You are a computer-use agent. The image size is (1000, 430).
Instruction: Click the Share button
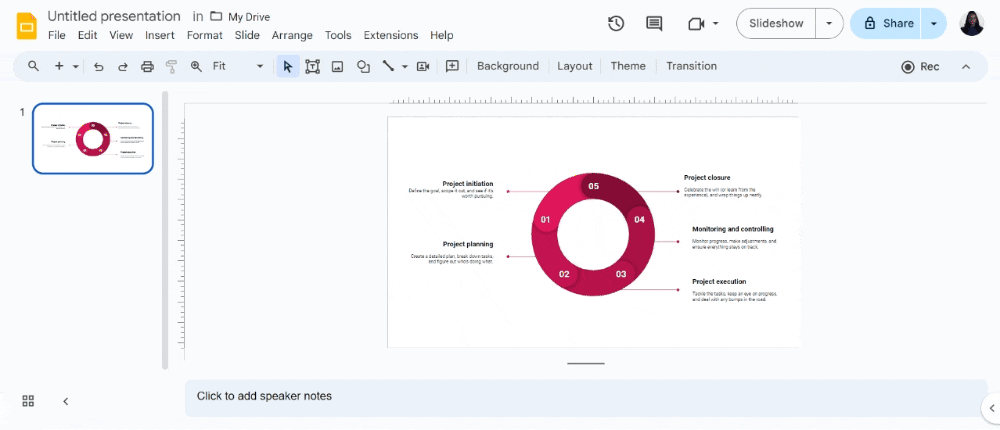point(886,24)
